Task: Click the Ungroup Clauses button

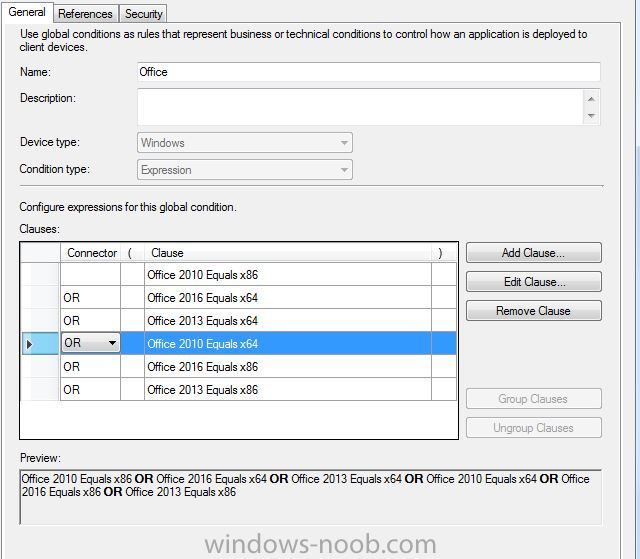Action: (x=533, y=428)
